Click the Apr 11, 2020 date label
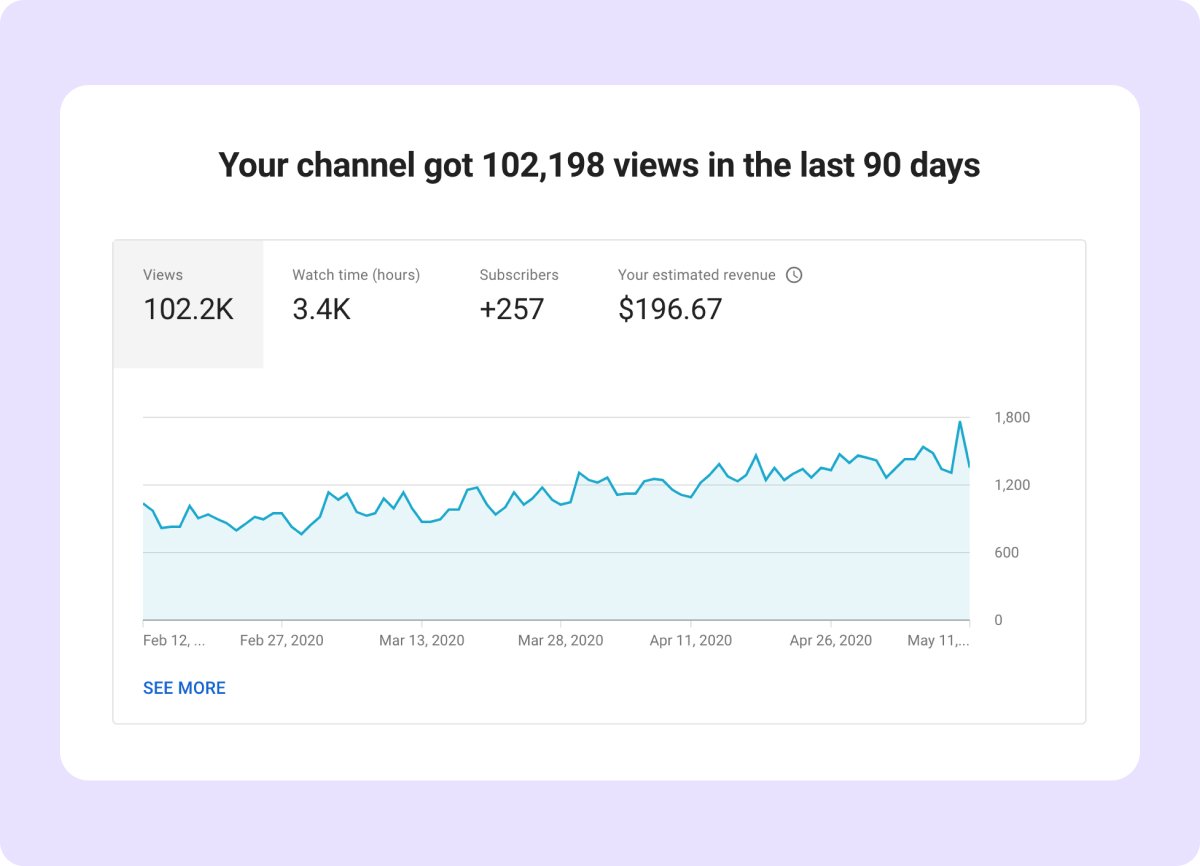 [x=690, y=640]
